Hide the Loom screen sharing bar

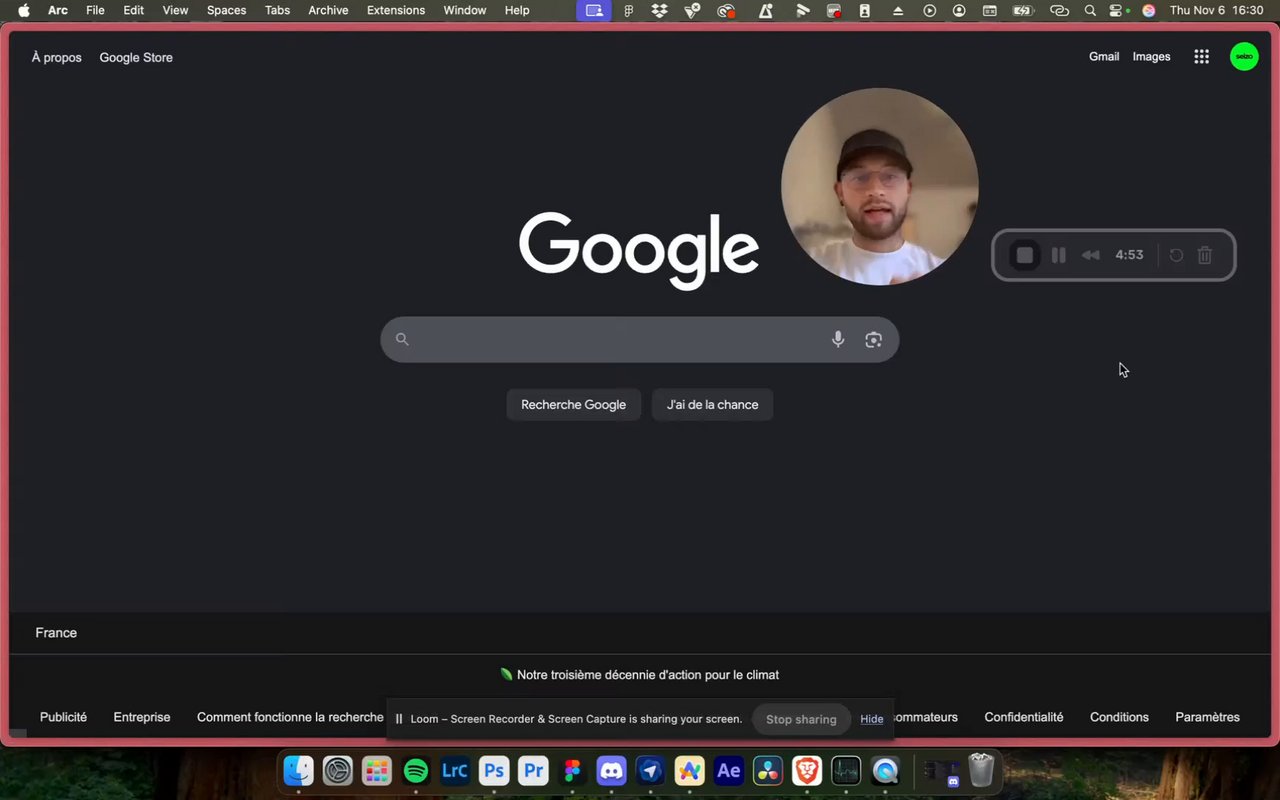[872, 719]
